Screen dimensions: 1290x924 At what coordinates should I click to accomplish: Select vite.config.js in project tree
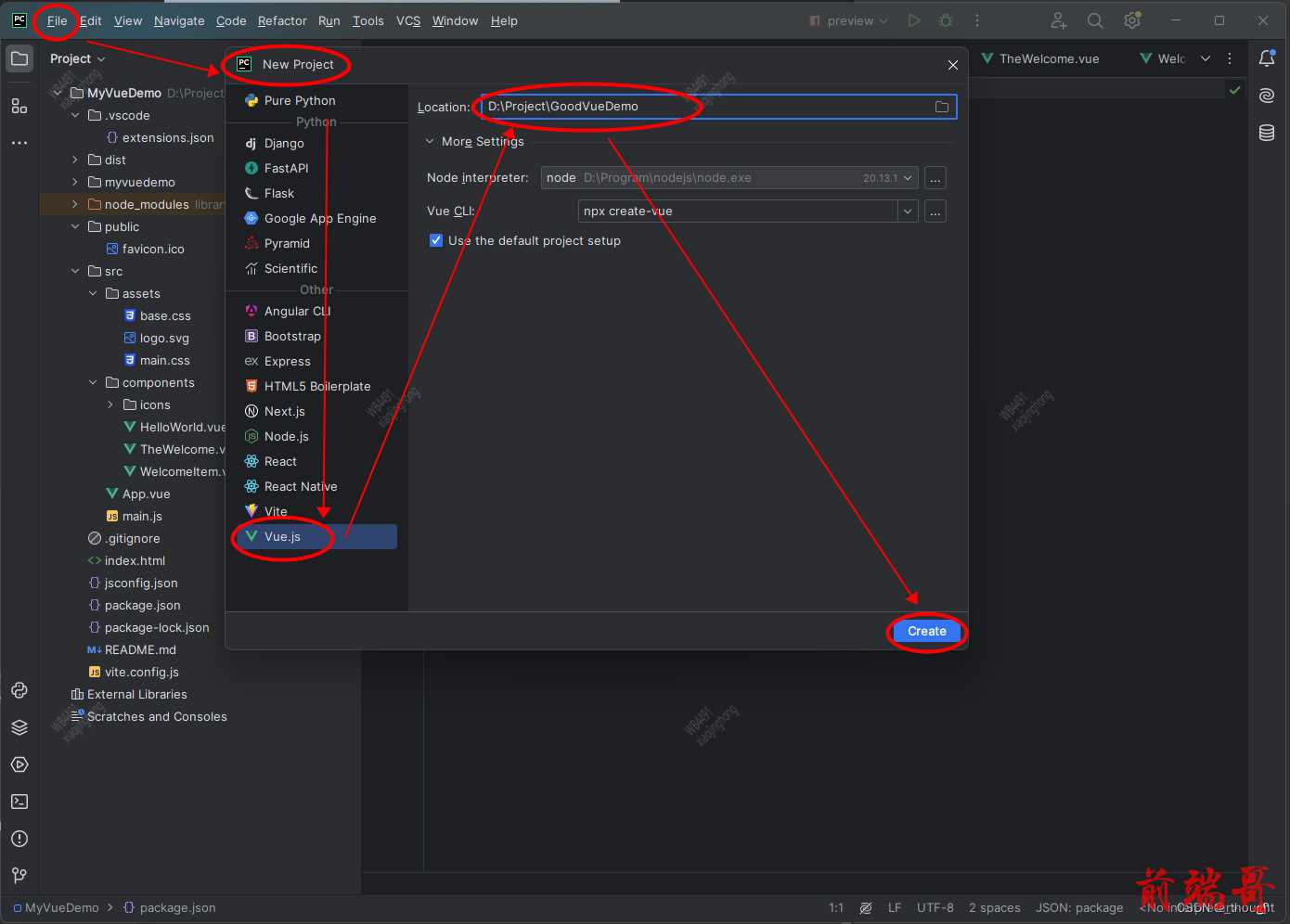point(141,672)
